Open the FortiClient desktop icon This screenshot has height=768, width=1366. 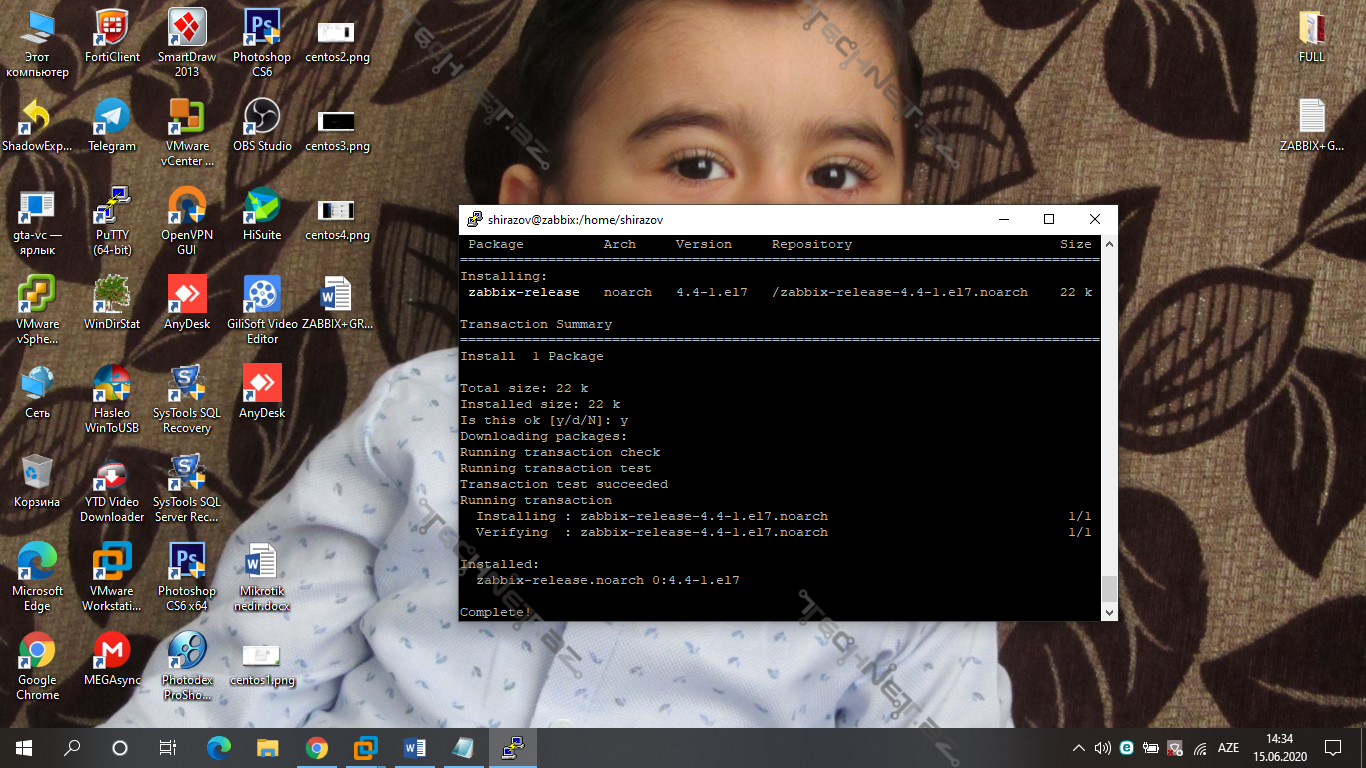click(x=112, y=28)
